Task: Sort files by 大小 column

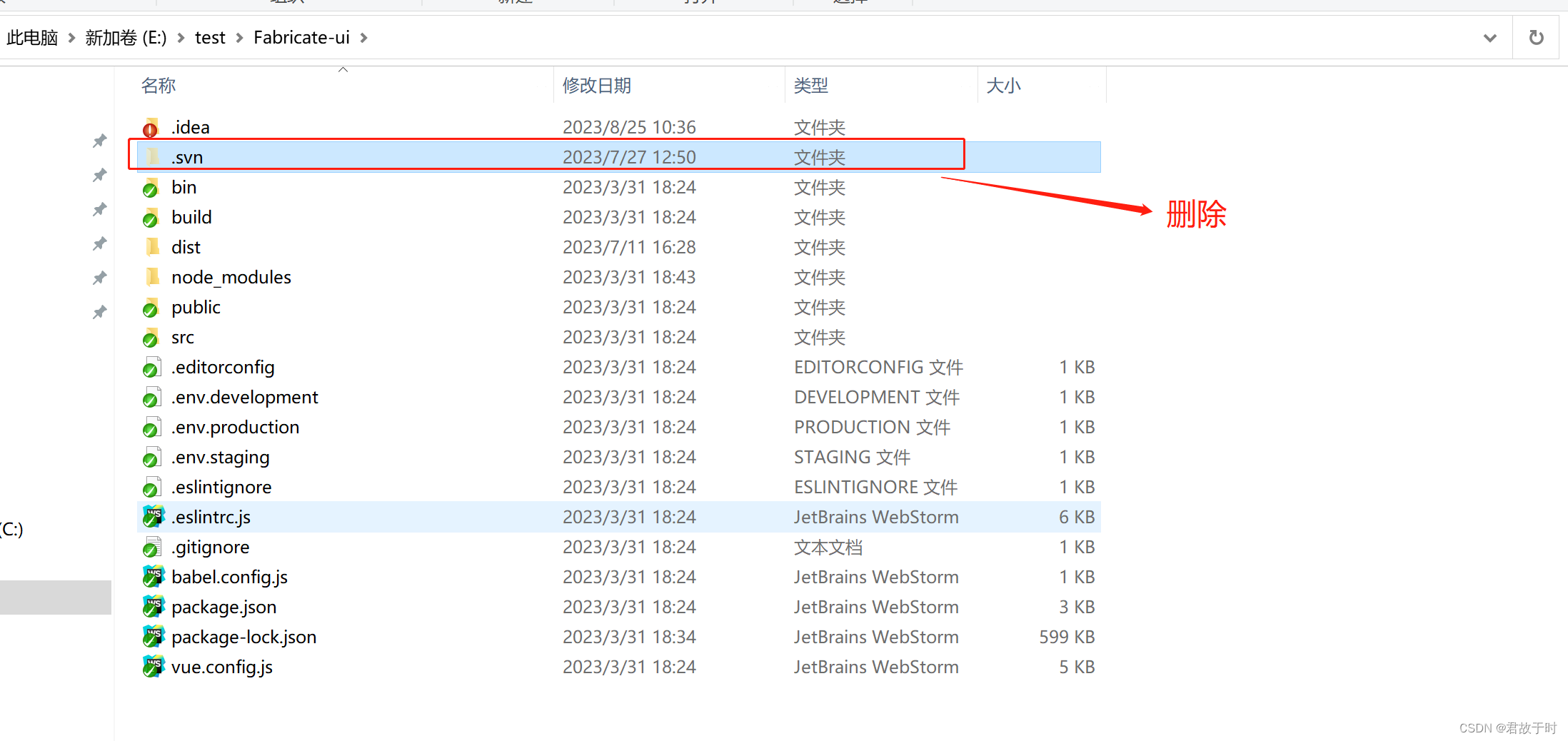Action: 1003,86
